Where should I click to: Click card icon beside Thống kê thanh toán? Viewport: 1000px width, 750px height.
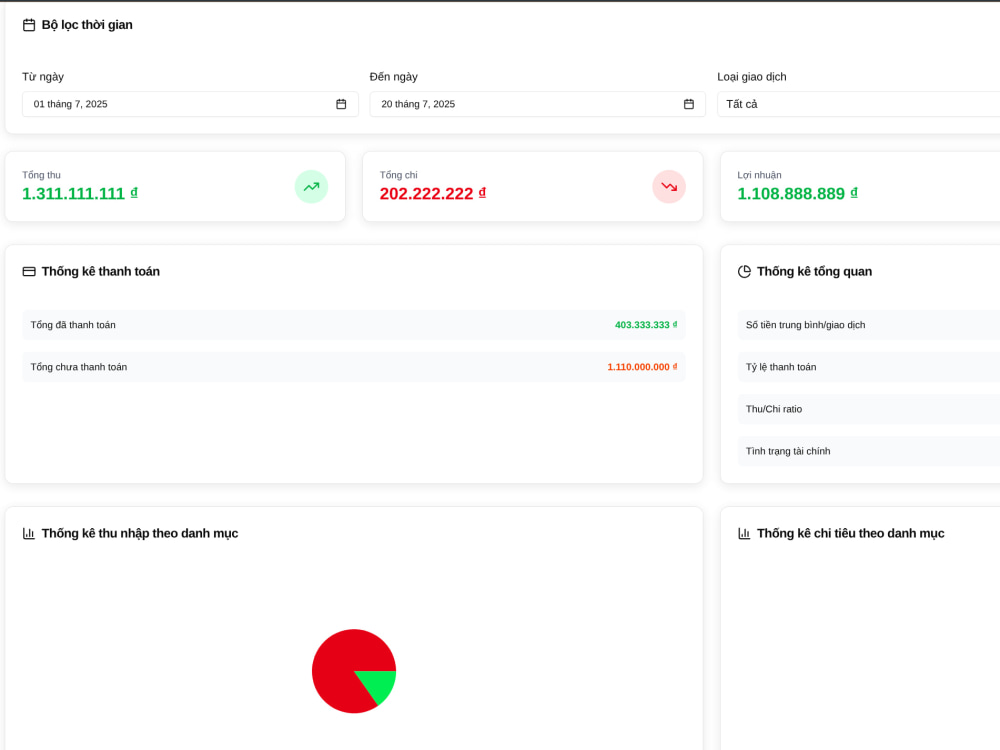pos(29,272)
